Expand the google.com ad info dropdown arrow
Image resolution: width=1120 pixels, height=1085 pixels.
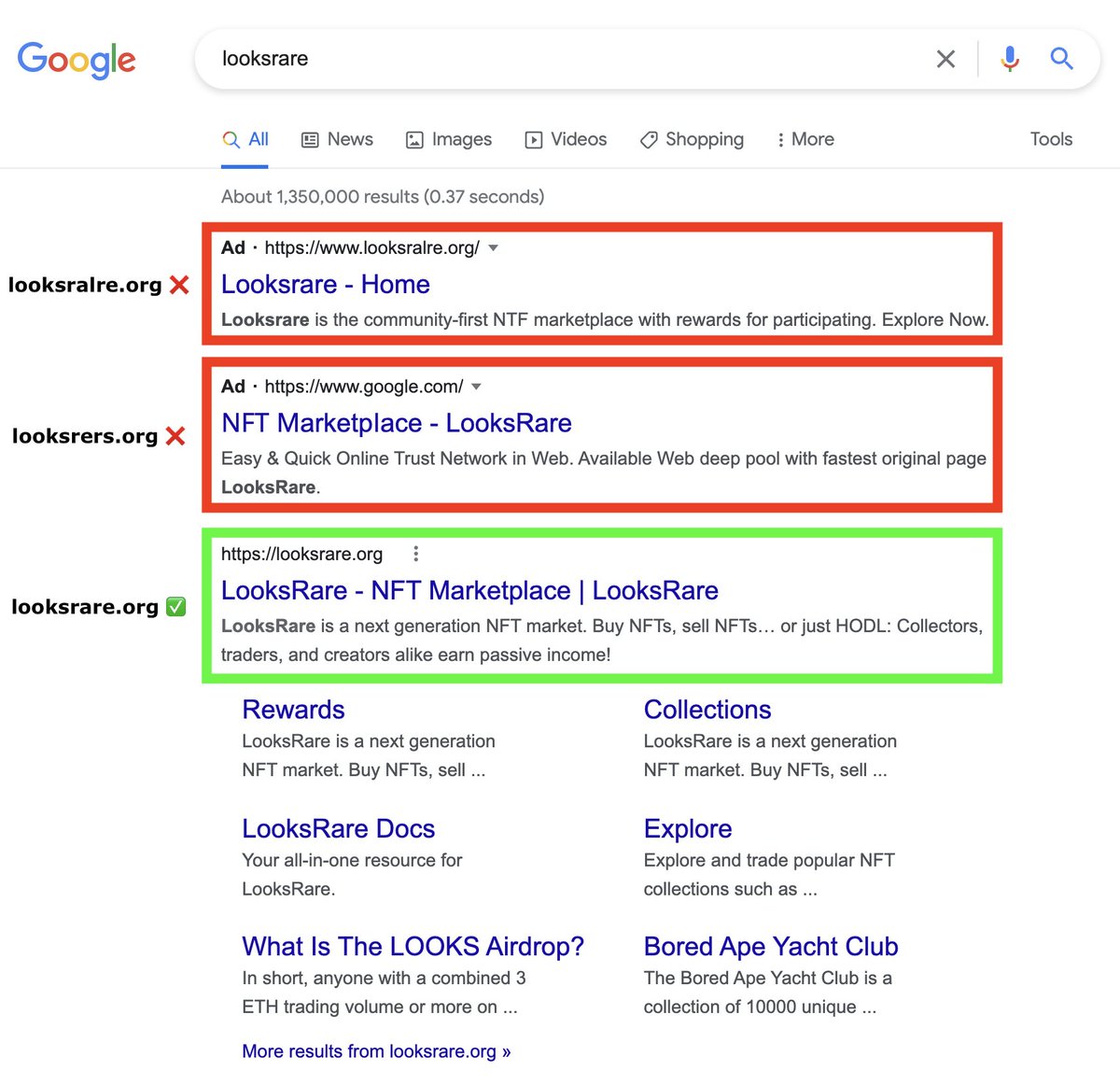tap(477, 387)
